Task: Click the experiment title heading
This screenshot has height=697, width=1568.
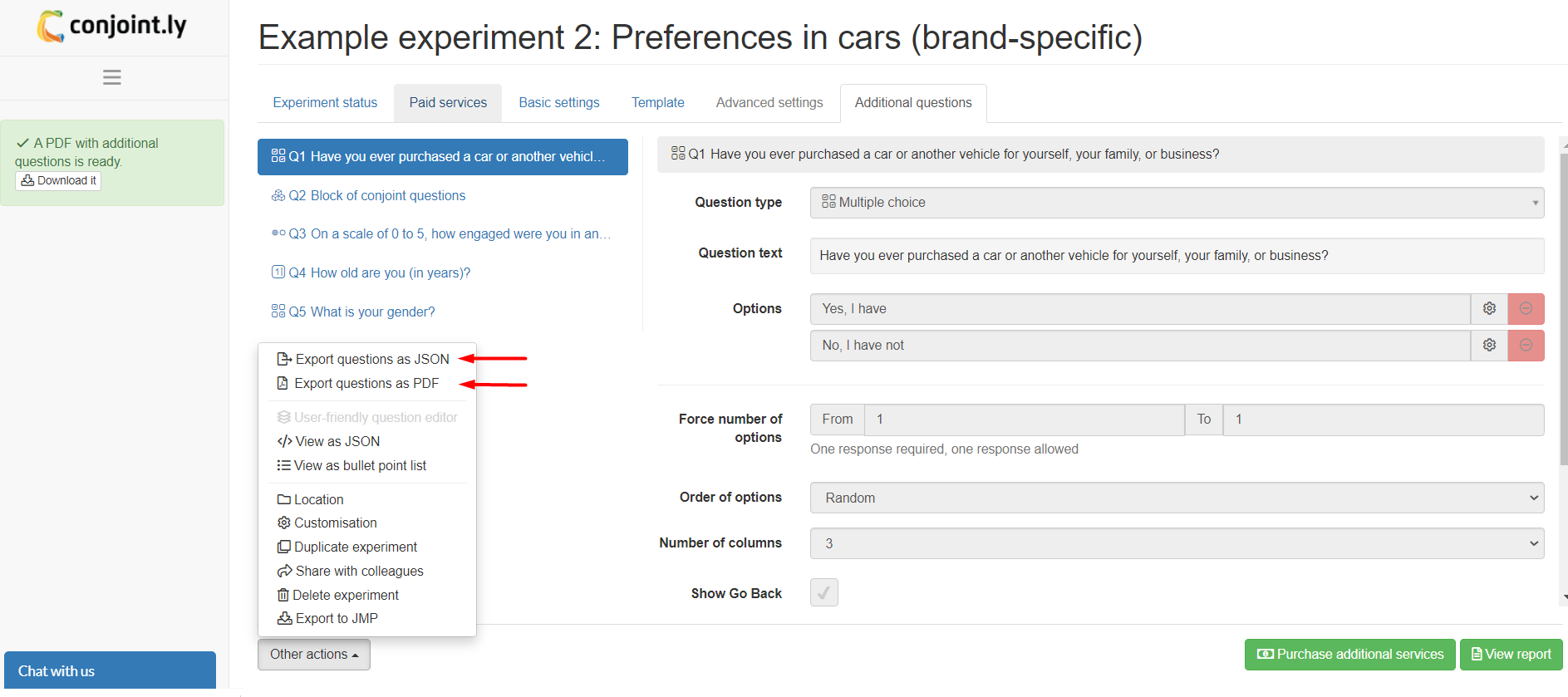Action: click(700, 38)
